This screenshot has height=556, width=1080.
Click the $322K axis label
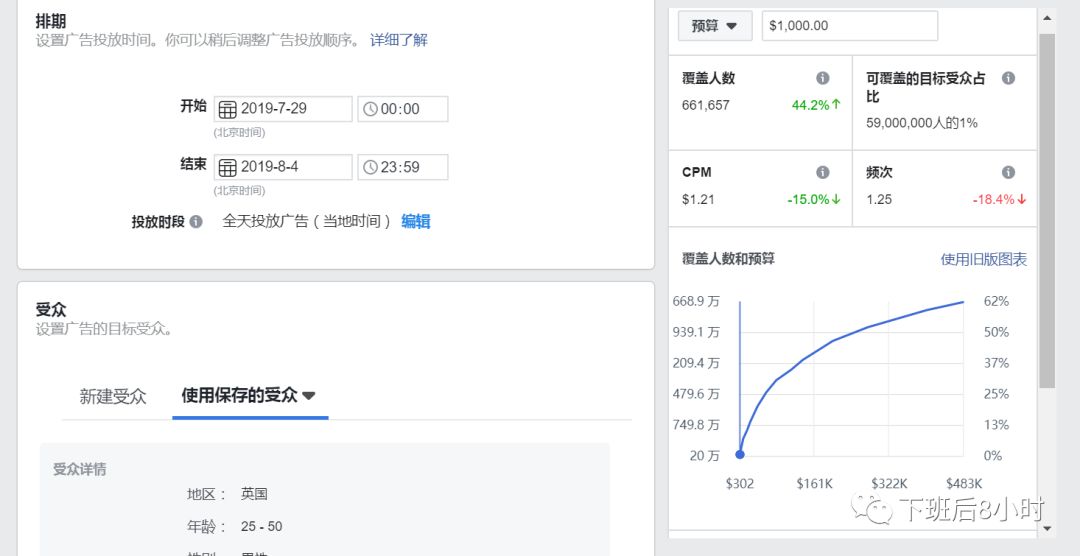pyautogui.click(x=889, y=484)
